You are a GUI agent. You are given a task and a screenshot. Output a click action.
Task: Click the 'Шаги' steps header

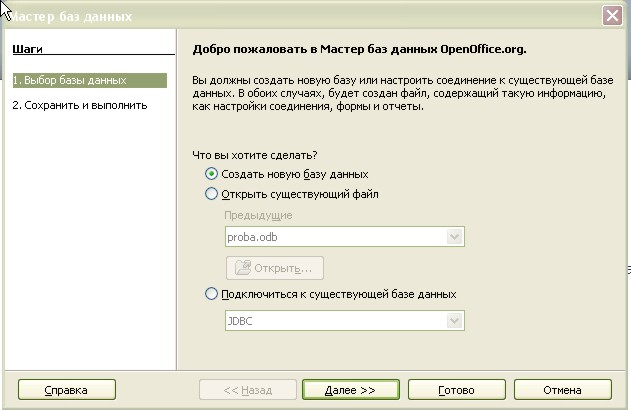pyautogui.click(x=27, y=49)
